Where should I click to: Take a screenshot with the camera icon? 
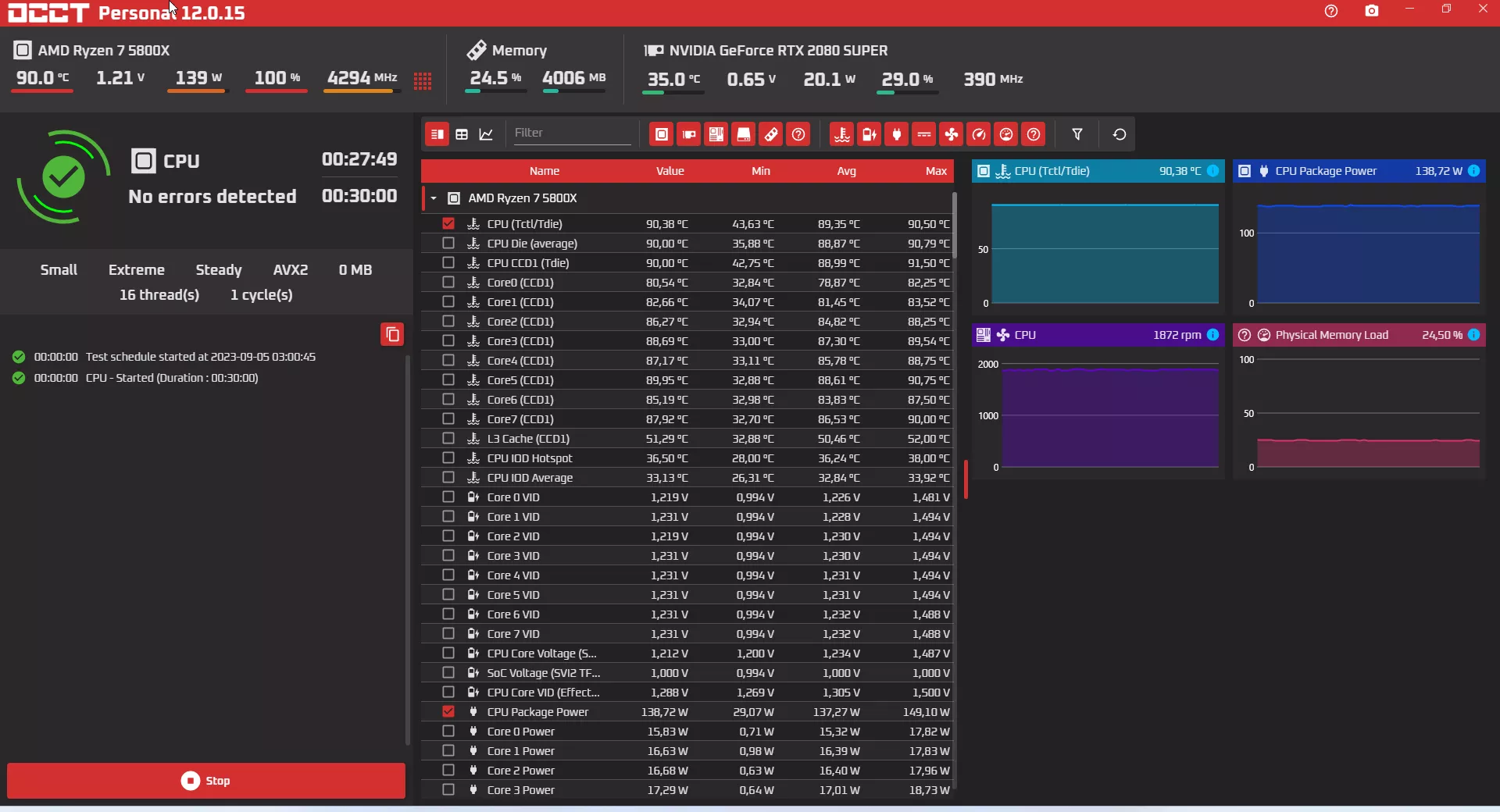[x=1372, y=11]
